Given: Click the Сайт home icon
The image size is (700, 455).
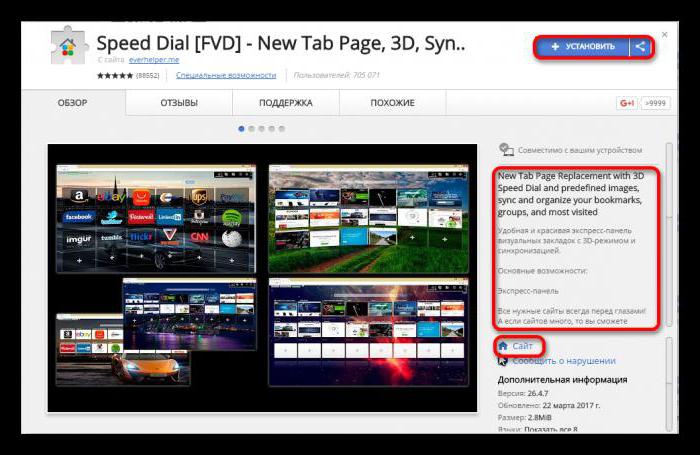Looking at the screenshot, I should tap(503, 346).
